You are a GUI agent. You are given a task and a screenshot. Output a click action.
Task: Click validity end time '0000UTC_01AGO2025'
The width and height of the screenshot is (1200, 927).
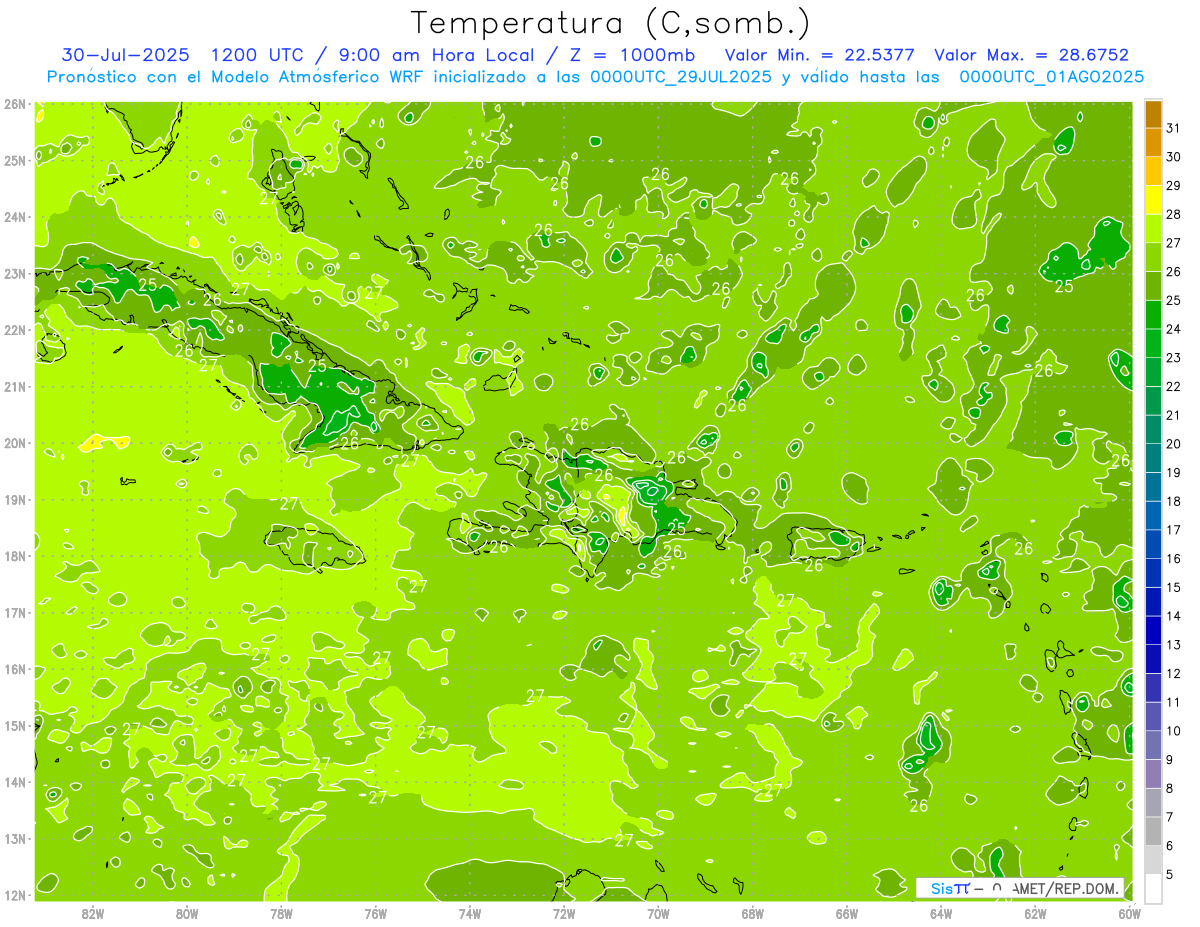(1051, 77)
